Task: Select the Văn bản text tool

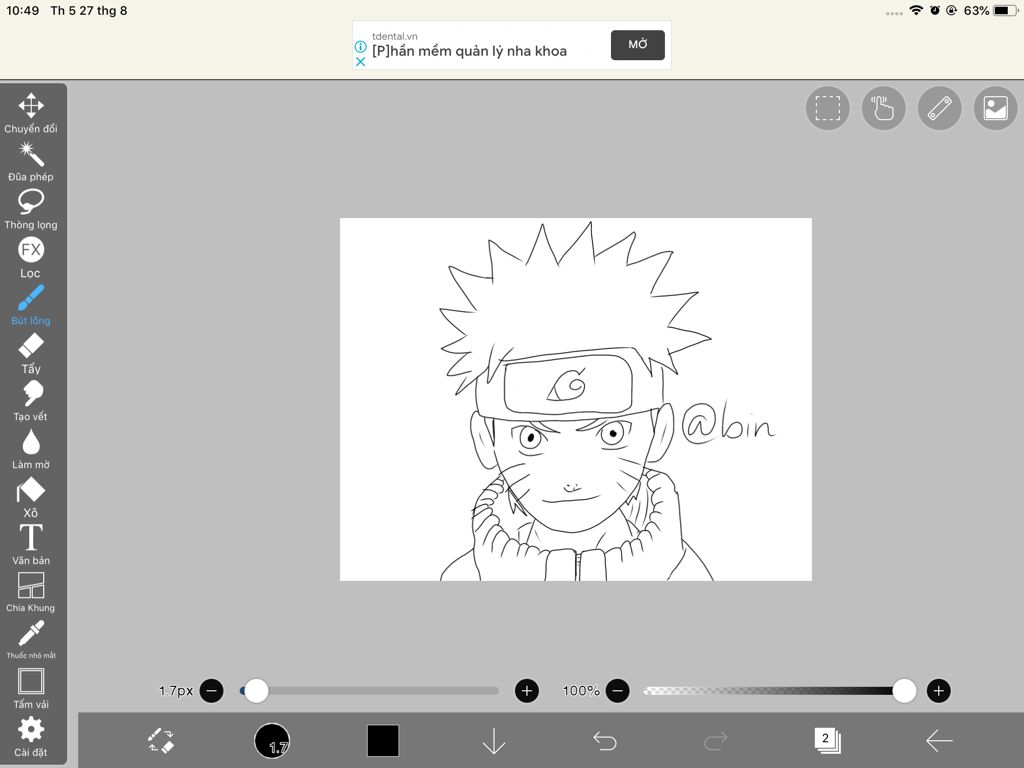Action: 31,545
